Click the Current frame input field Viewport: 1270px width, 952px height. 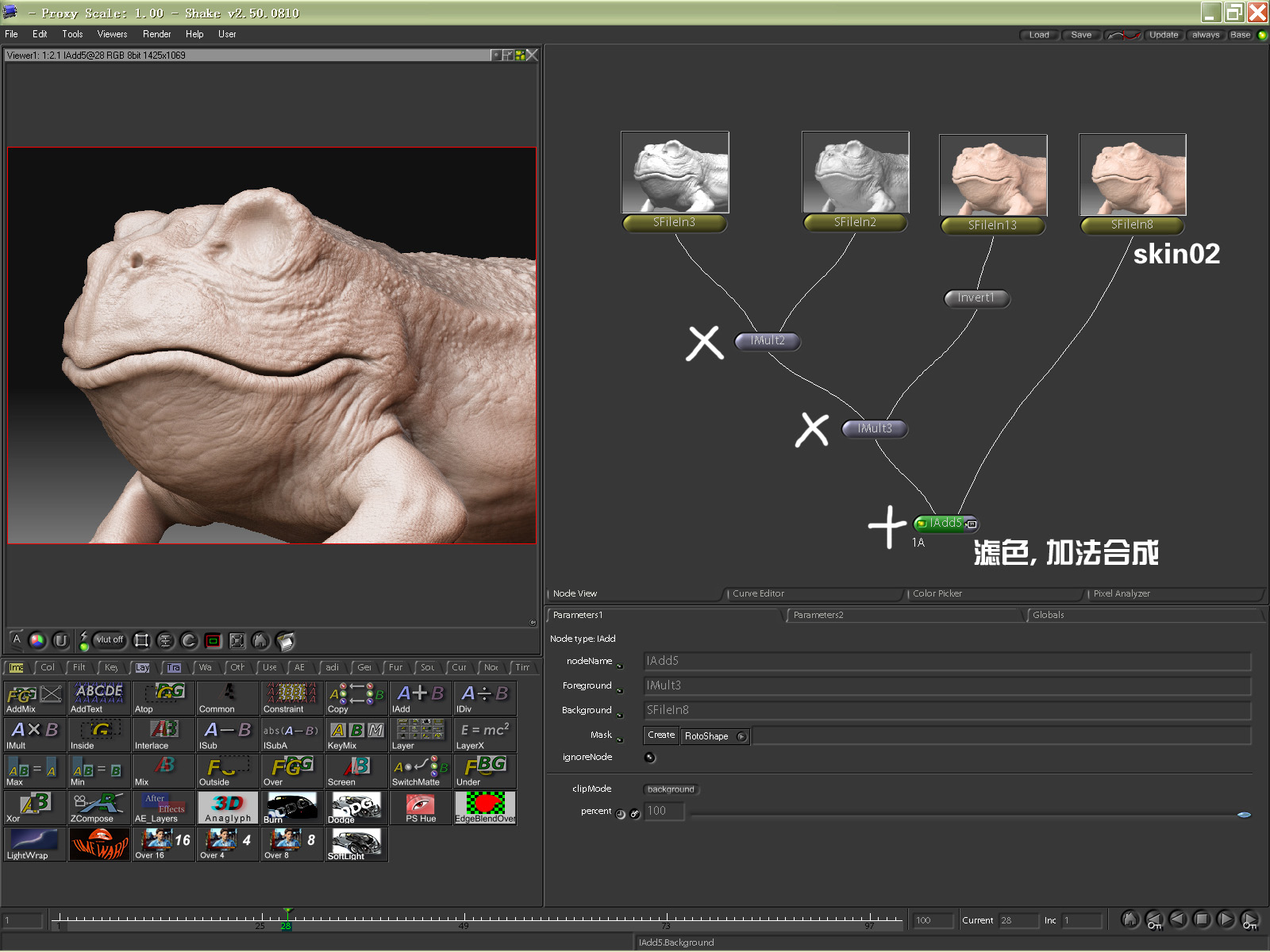point(1018,920)
